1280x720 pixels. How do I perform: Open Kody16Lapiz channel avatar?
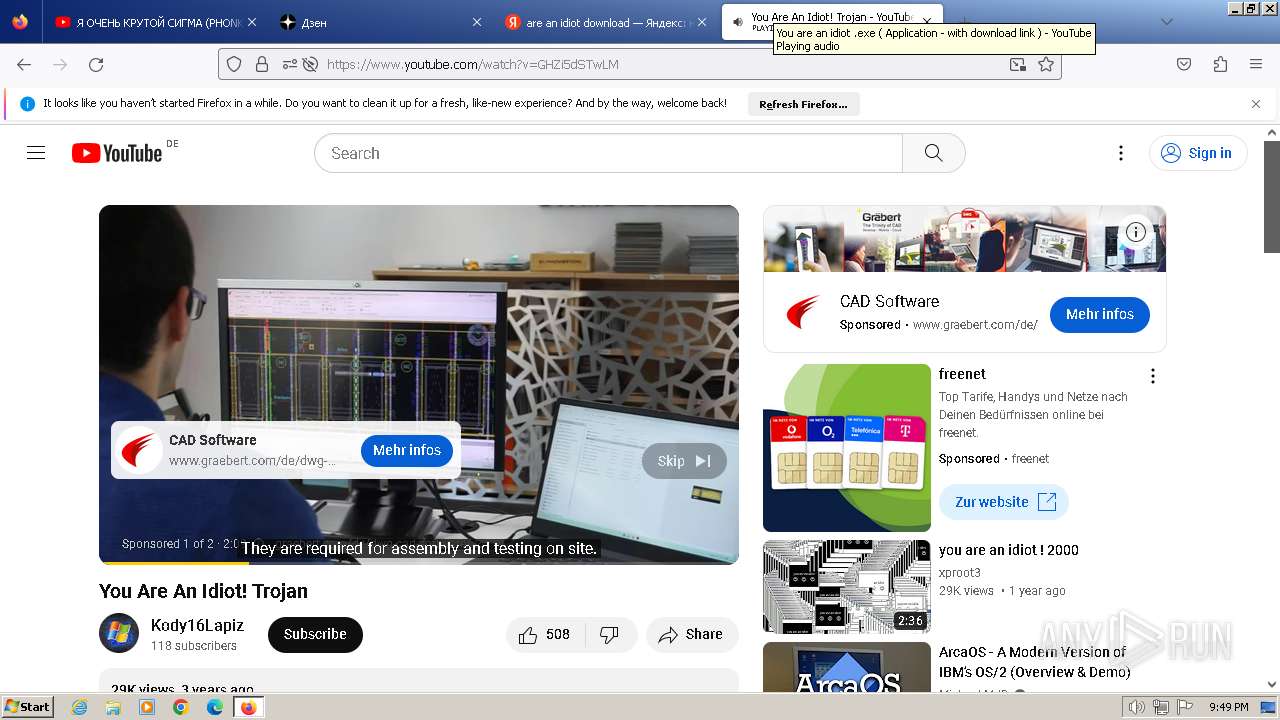[x=119, y=633]
